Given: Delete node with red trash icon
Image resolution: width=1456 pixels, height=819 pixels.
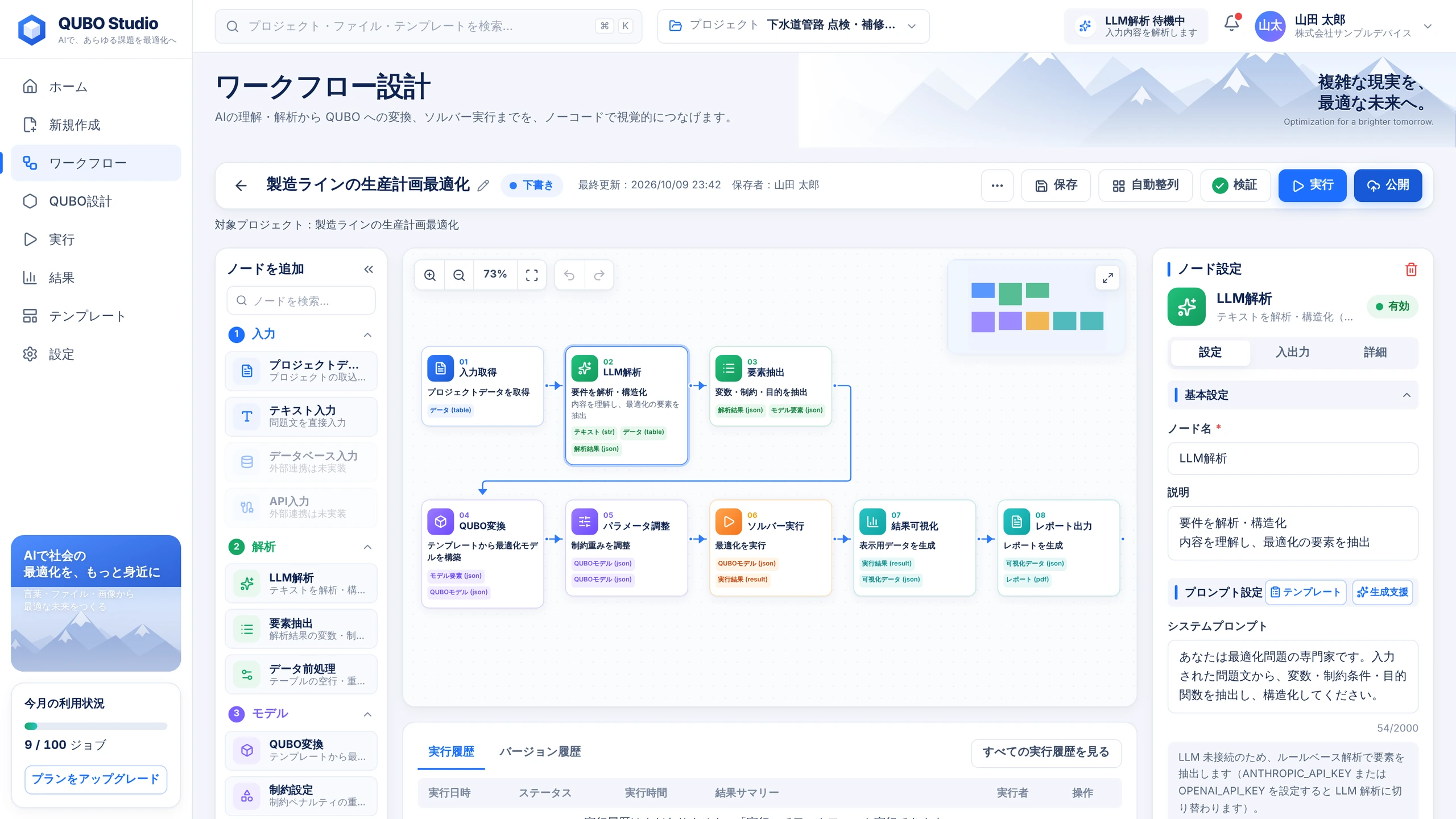Looking at the screenshot, I should 1411,269.
